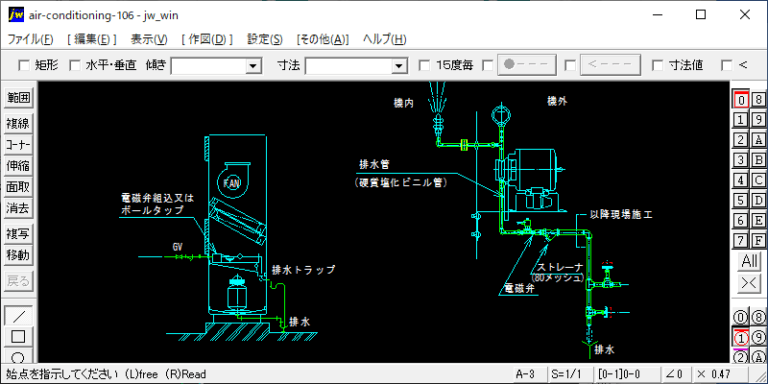
Task: Select layer 1 square button
Action: pos(741,120)
